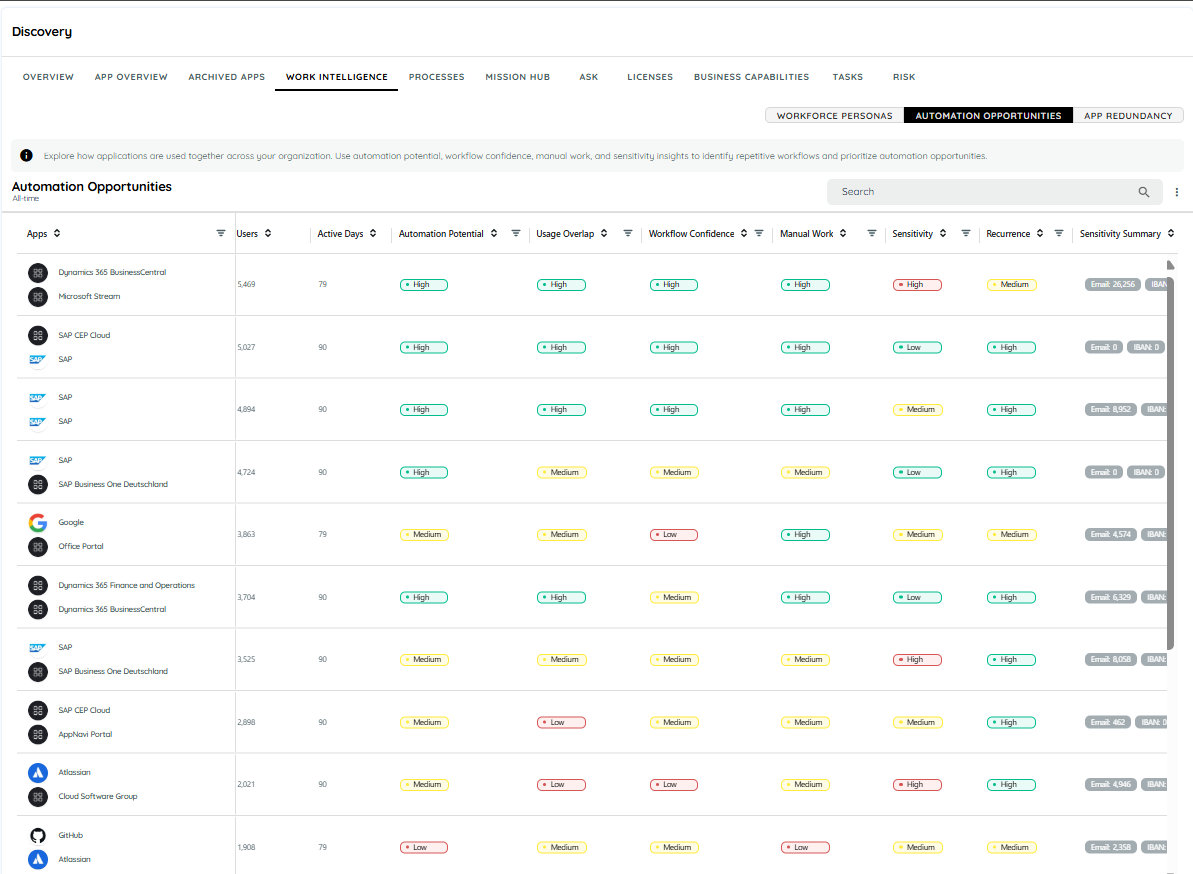
Task: Click the search magnifier icon
Action: point(1144,192)
